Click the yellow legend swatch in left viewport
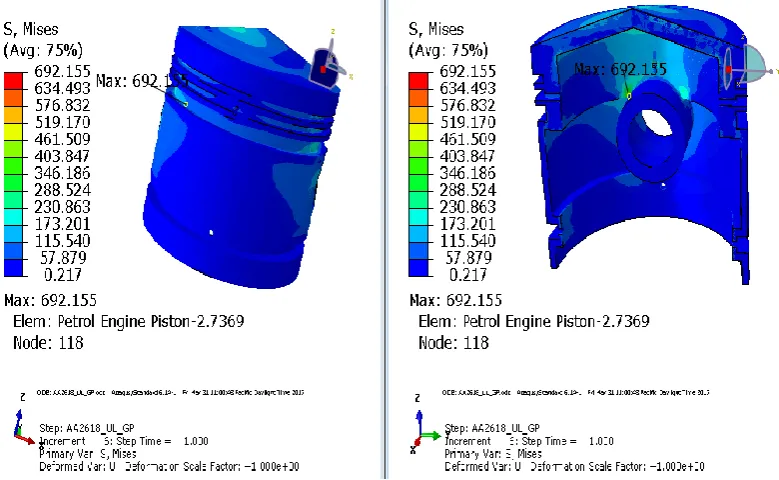 13,132
